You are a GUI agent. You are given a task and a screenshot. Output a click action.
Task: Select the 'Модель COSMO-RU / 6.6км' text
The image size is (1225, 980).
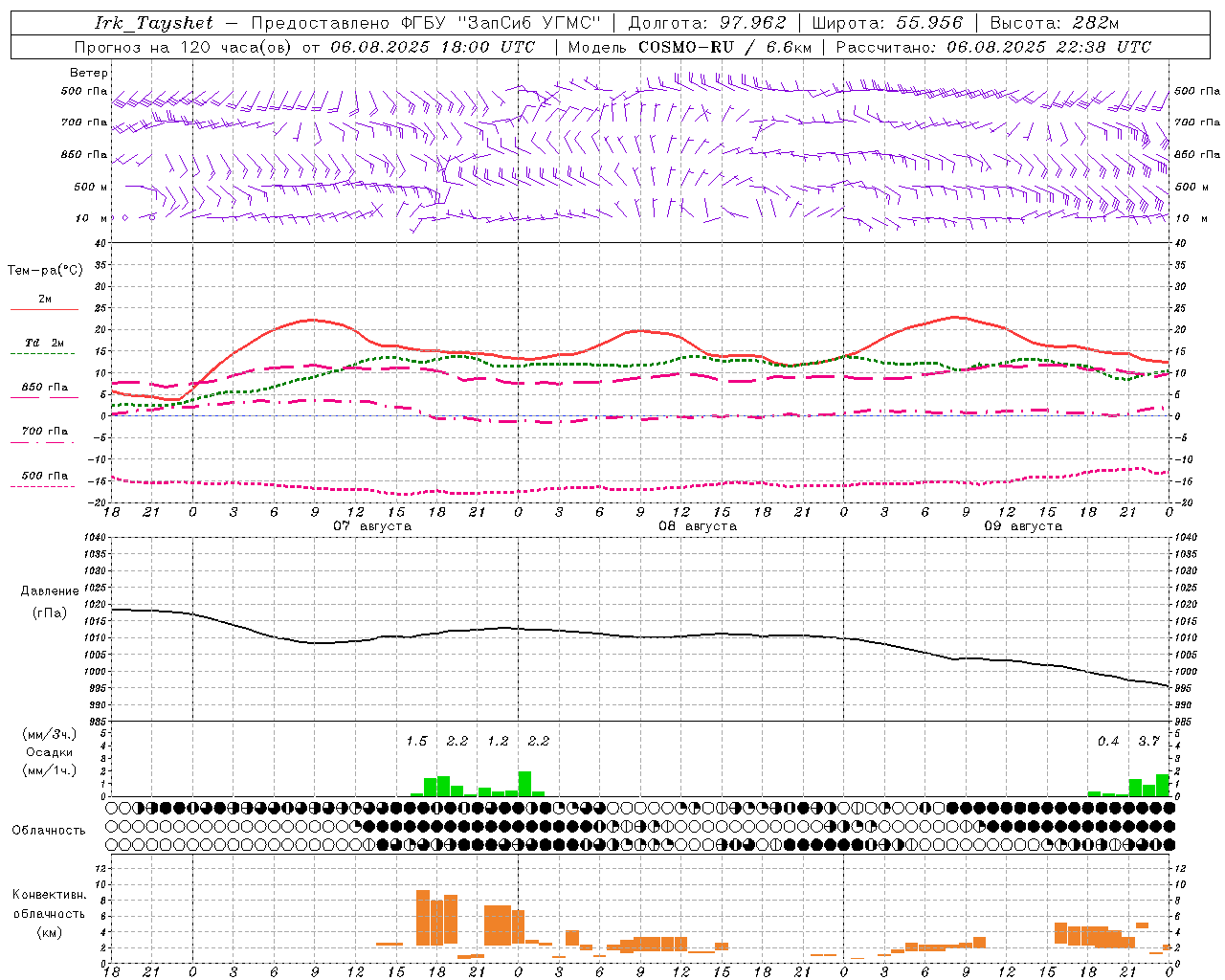click(x=690, y=47)
